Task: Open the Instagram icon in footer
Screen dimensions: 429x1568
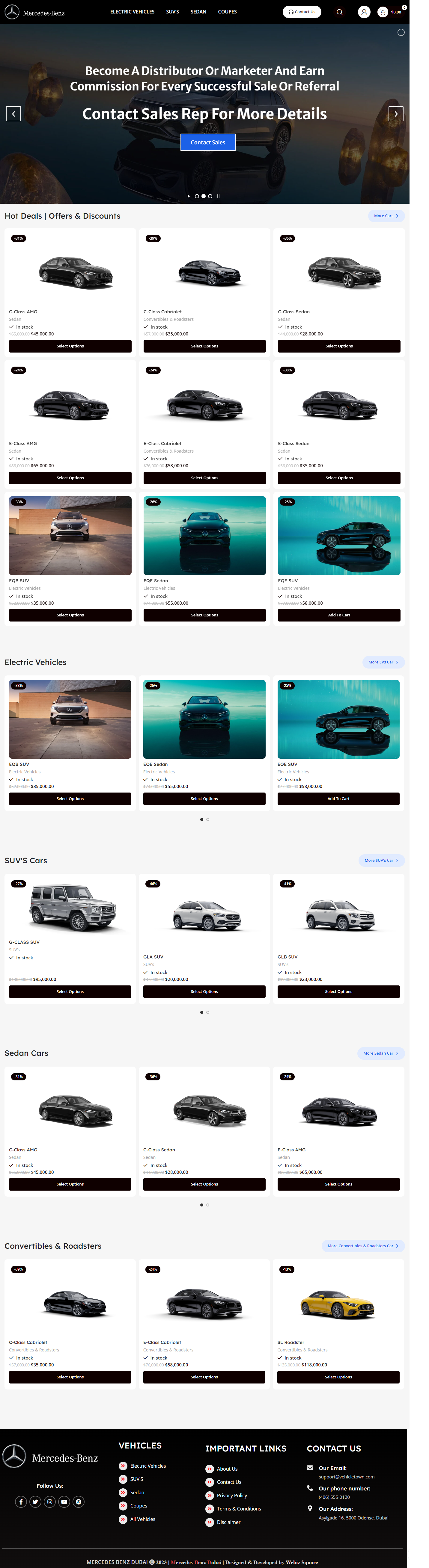Action: [x=50, y=1502]
